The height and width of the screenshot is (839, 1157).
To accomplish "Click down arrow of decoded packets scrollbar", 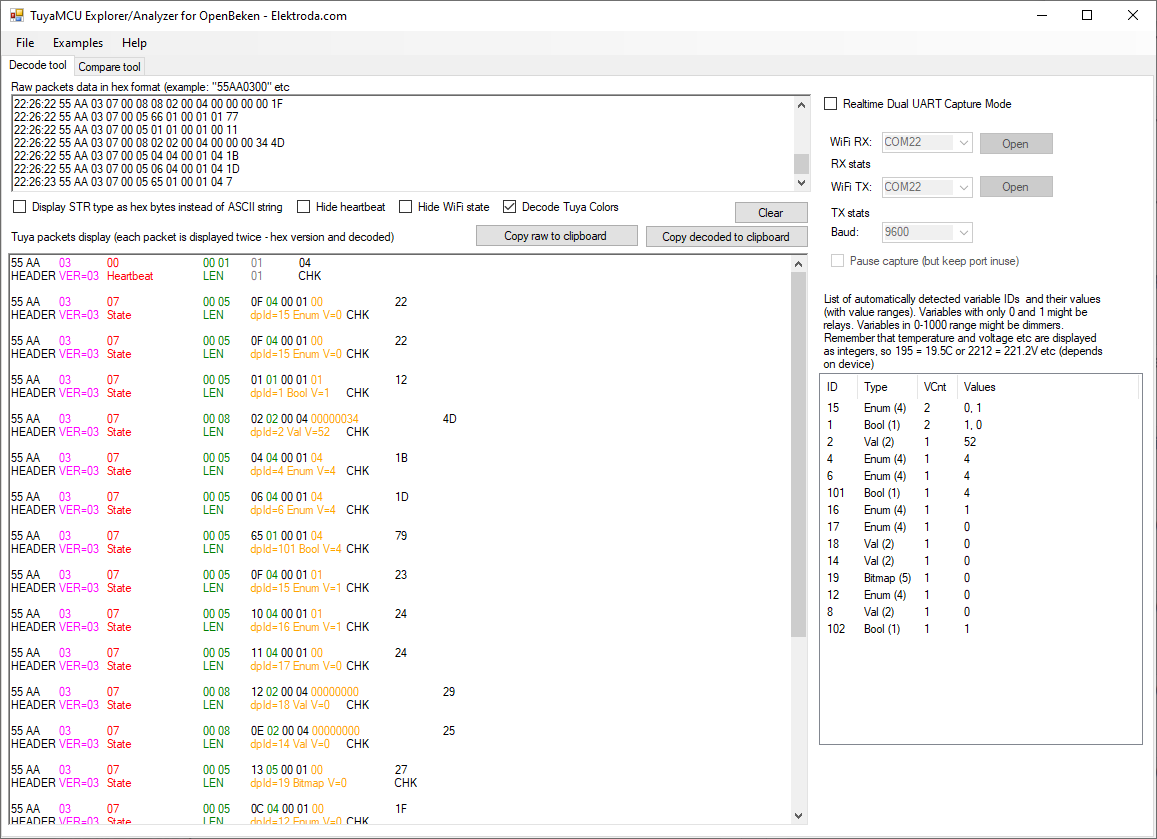I will coord(799,815).
